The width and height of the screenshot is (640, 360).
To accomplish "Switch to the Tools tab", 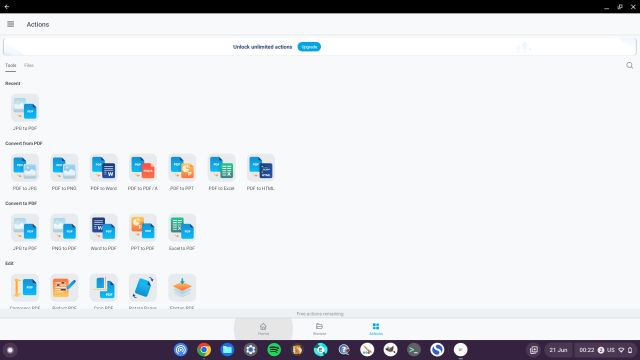I will tap(11, 65).
